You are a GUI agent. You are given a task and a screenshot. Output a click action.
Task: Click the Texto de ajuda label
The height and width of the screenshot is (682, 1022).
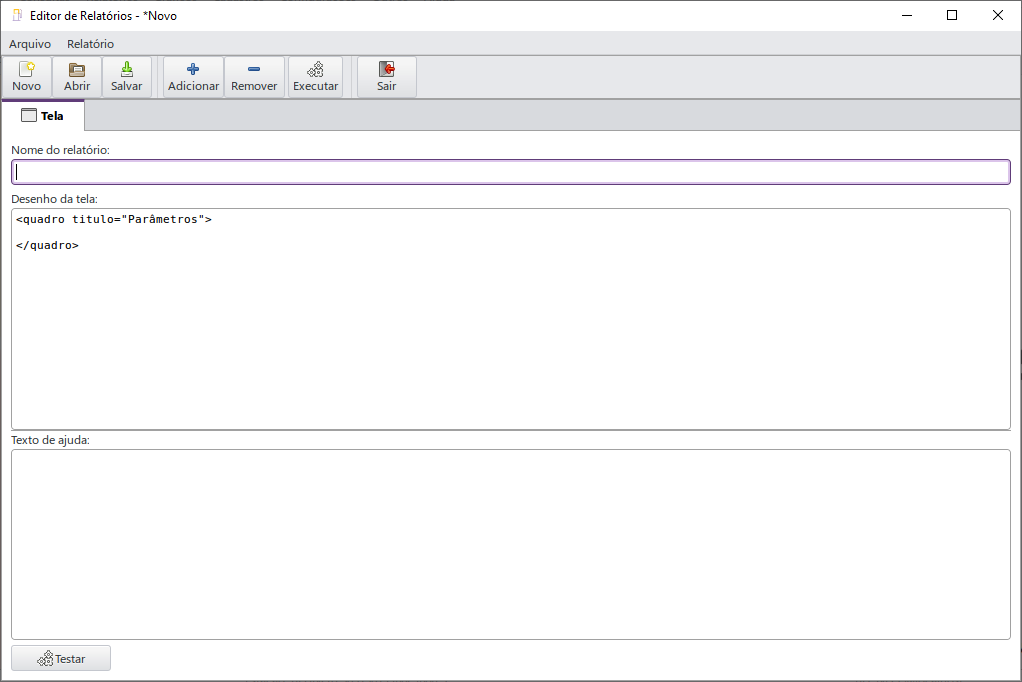[51, 440]
